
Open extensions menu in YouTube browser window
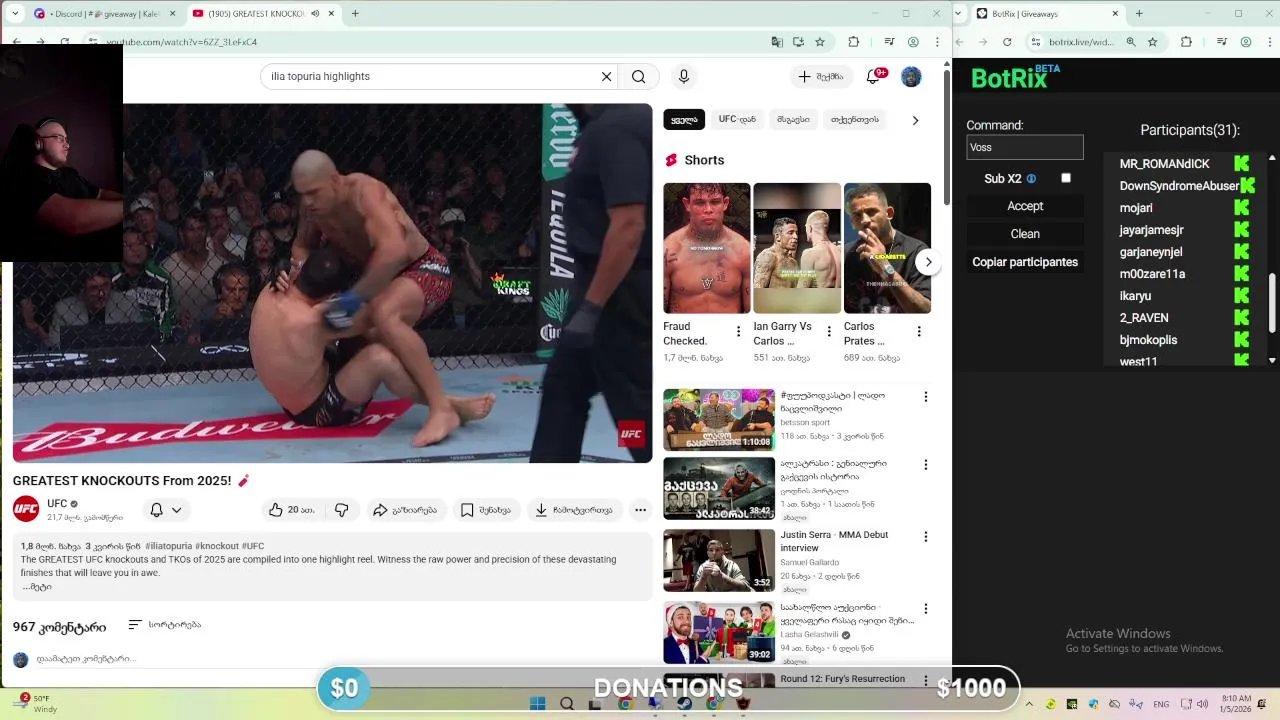[853, 42]
